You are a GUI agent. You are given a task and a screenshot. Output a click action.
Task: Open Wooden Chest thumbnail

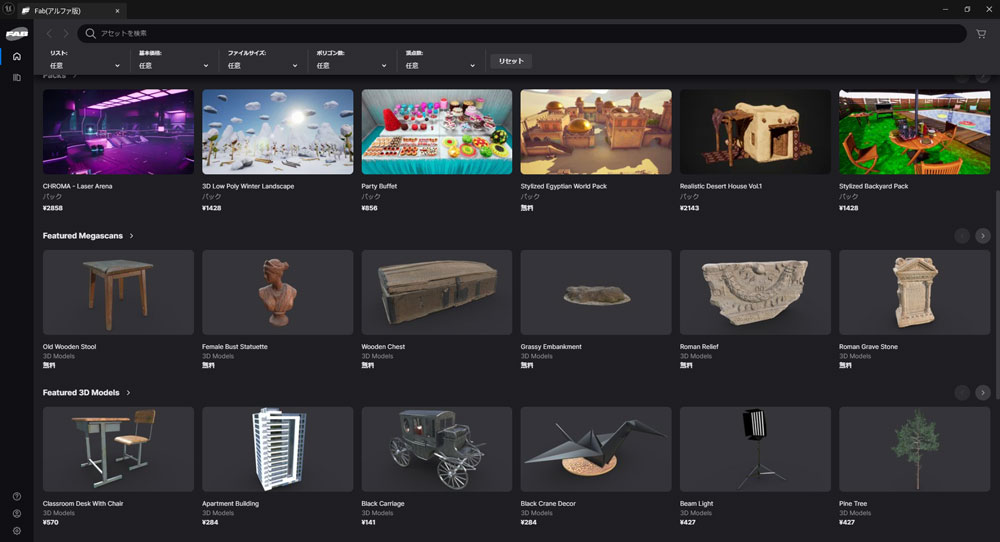[x=437, y=292]
